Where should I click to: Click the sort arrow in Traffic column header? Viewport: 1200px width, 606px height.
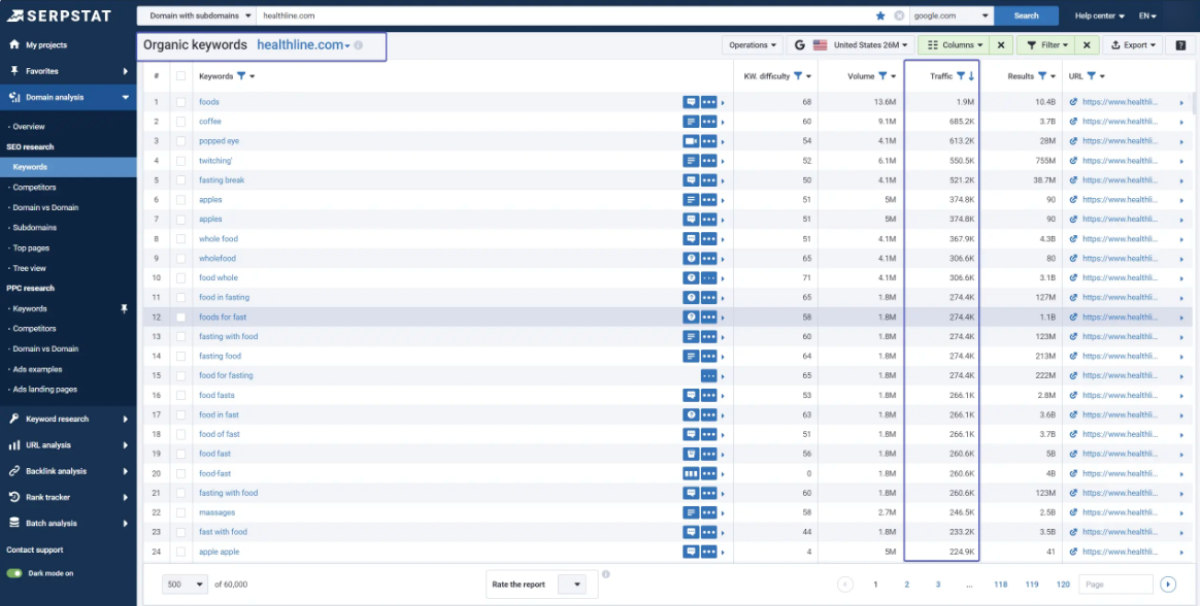970,76
